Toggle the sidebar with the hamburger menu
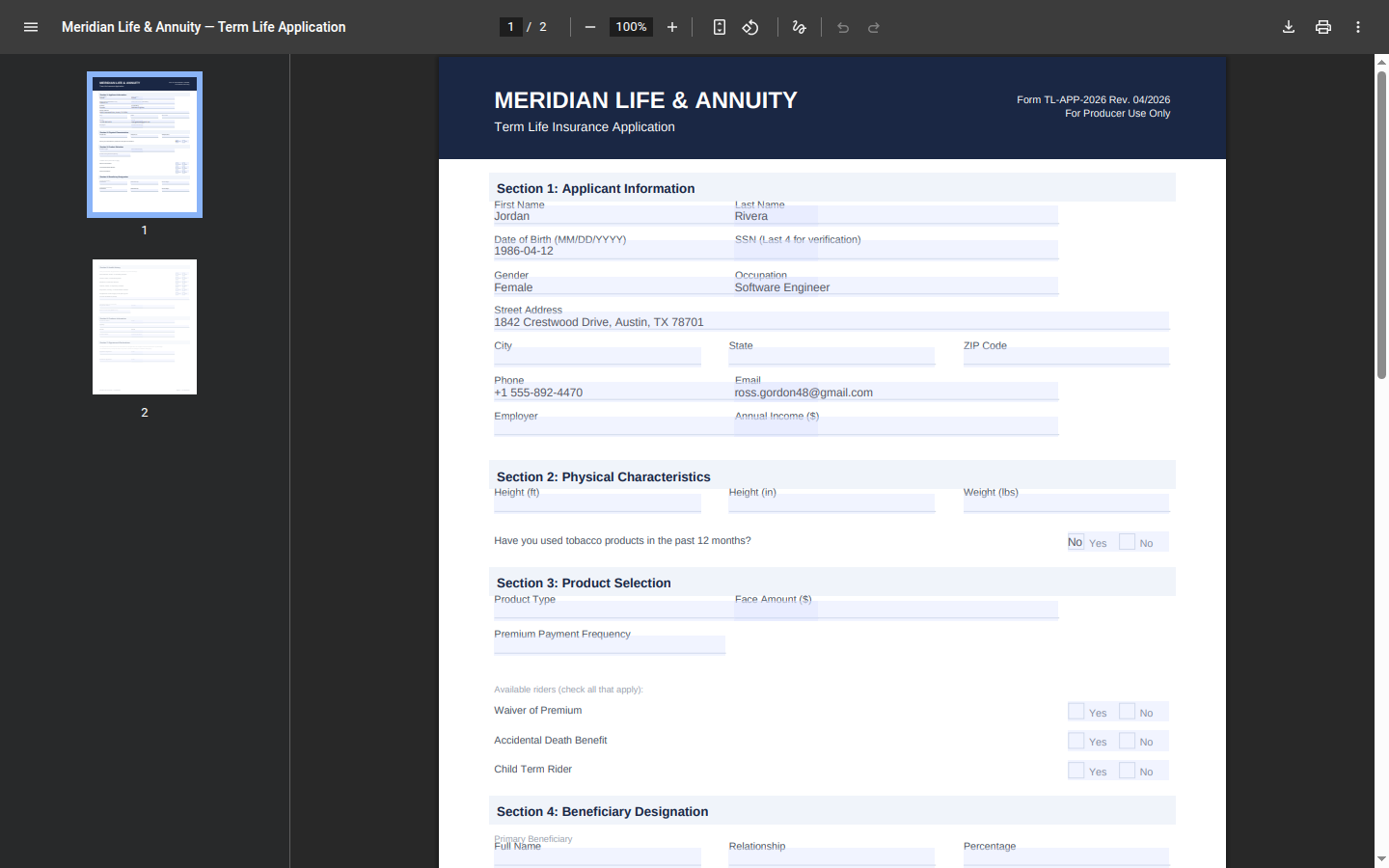This screenshot has height=868, width=1389. (x=31, y=27)
